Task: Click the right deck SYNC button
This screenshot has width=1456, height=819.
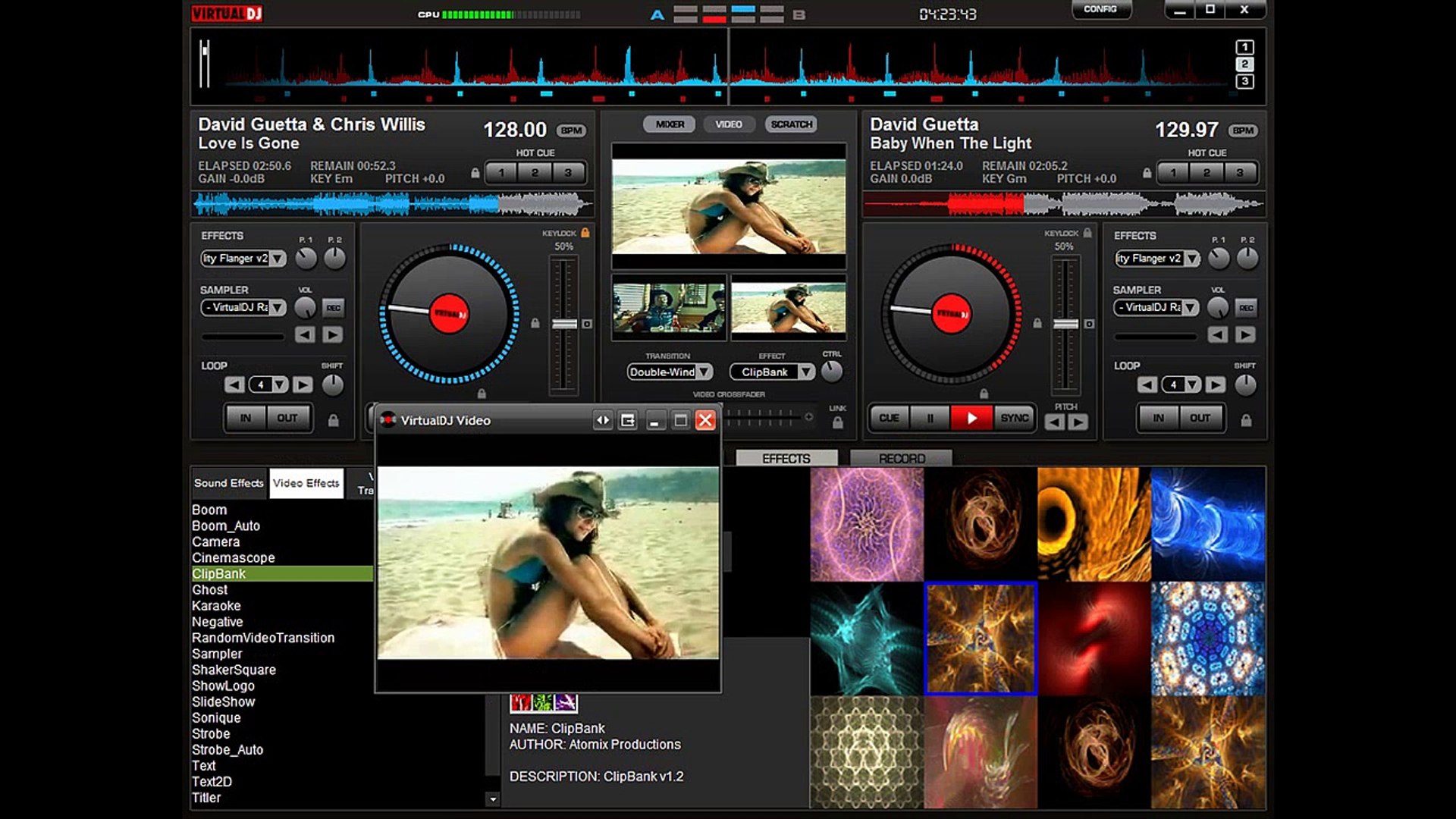Action: click(x=1014, y=418)
